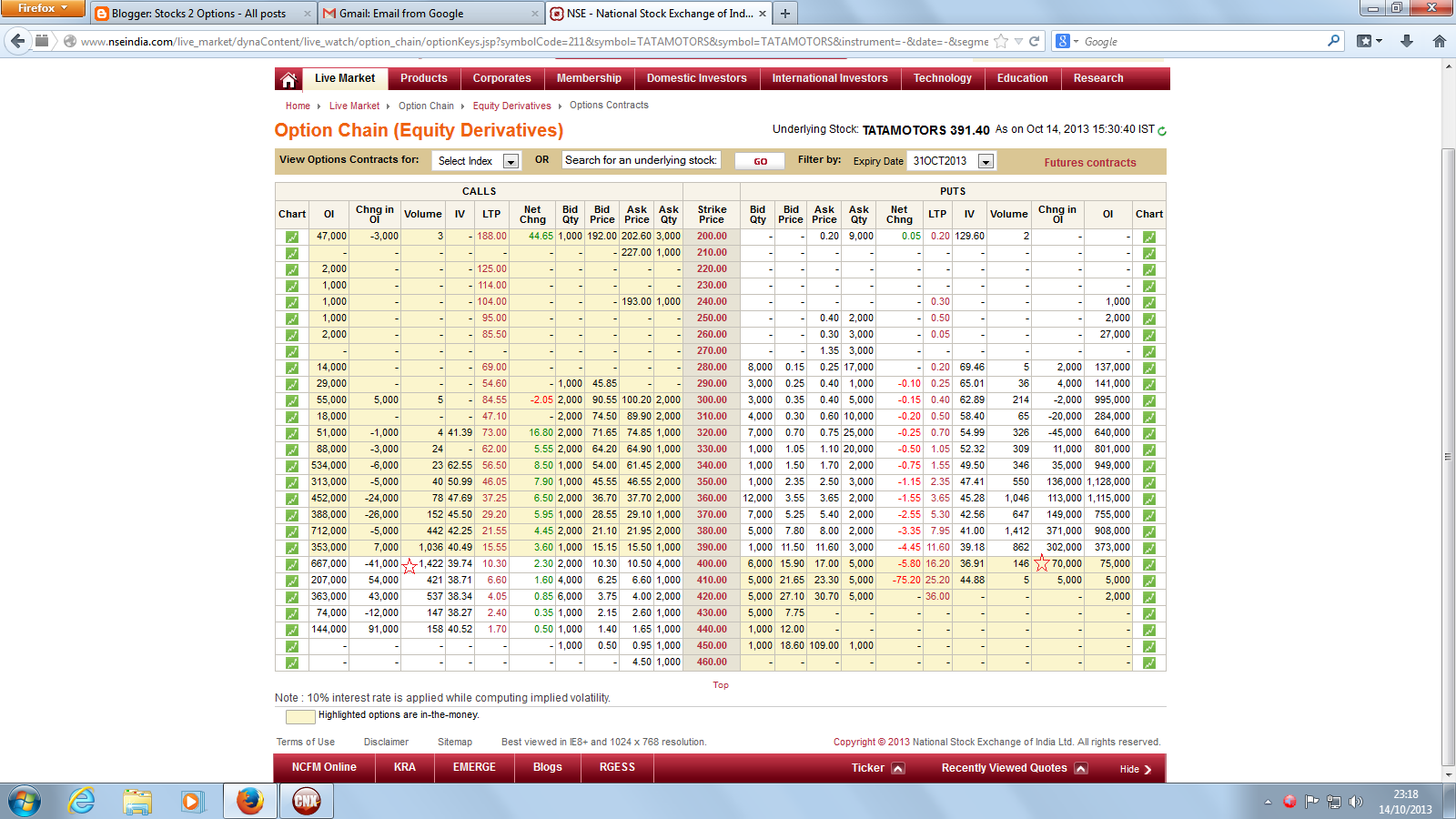Open the bookmarks menu icon
1456x819 pixels.
pos(1369,41)
